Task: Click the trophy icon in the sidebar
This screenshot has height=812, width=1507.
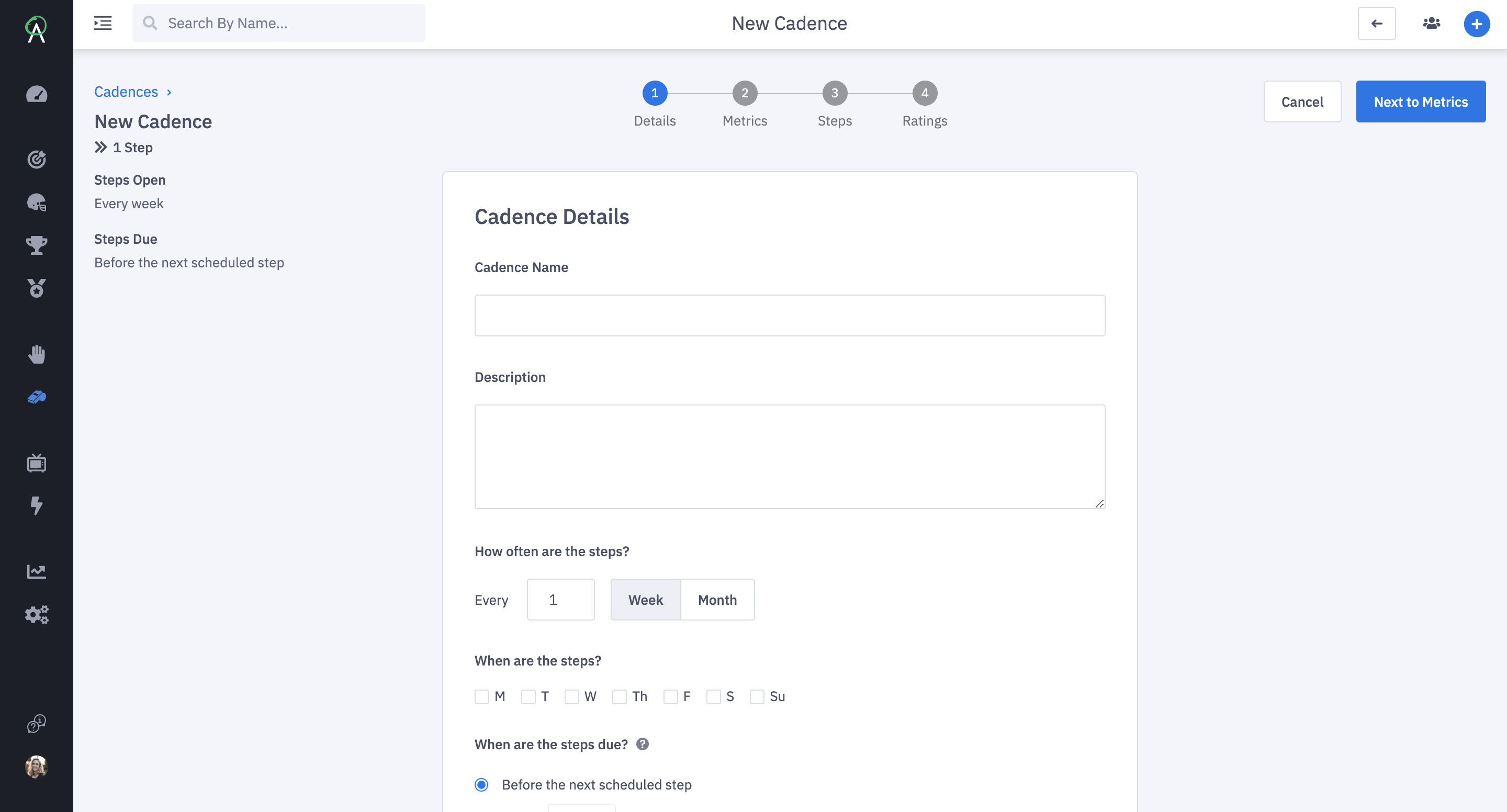Action: tap(36, 245)
